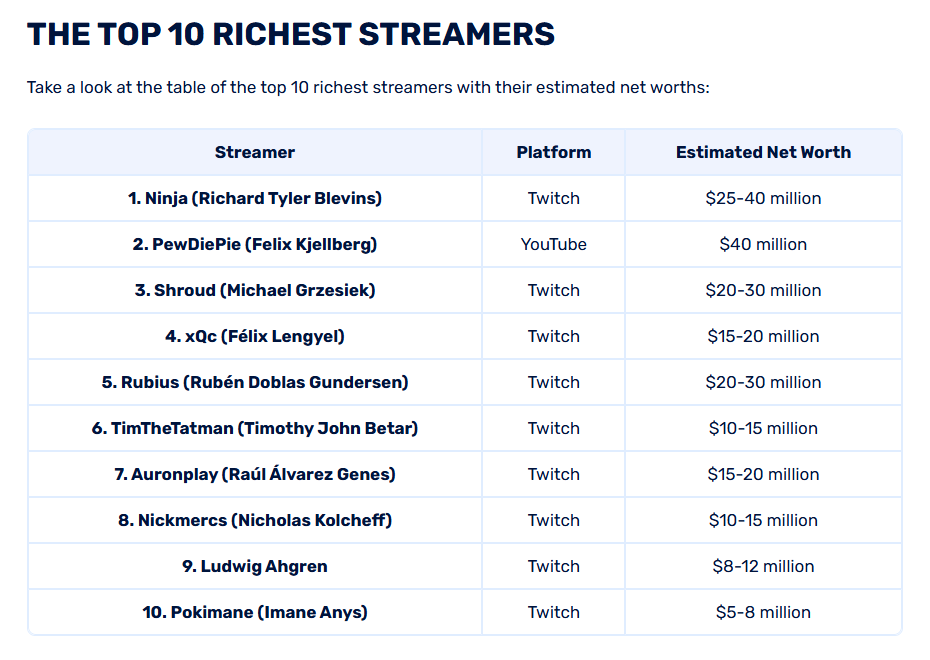Select the Rubius (Rubén Doblas Gundersen) cell
Image resolution: width=930 pixels, height=660 pixels.
[255, 382]
